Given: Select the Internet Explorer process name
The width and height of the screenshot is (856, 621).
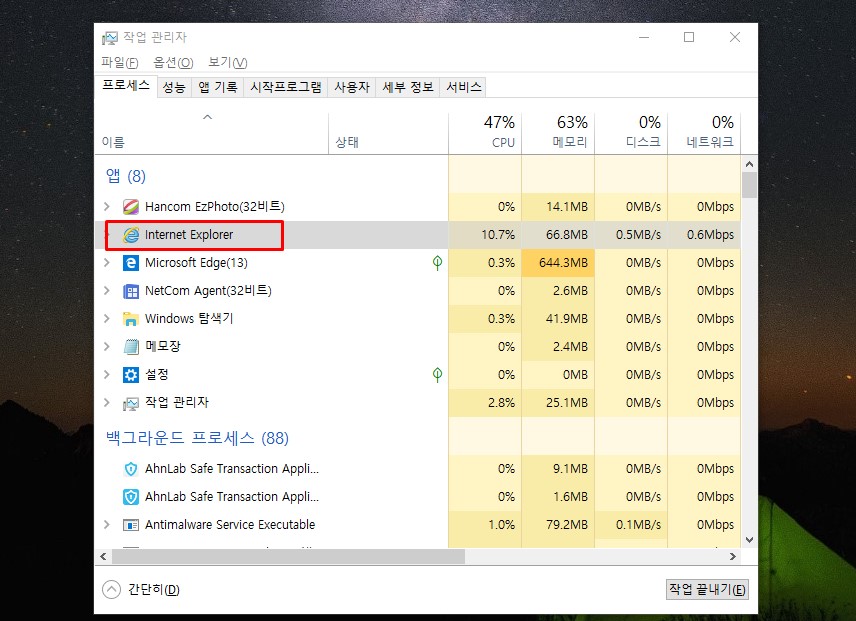Looking at the screenshot, I should pos(189,235).
